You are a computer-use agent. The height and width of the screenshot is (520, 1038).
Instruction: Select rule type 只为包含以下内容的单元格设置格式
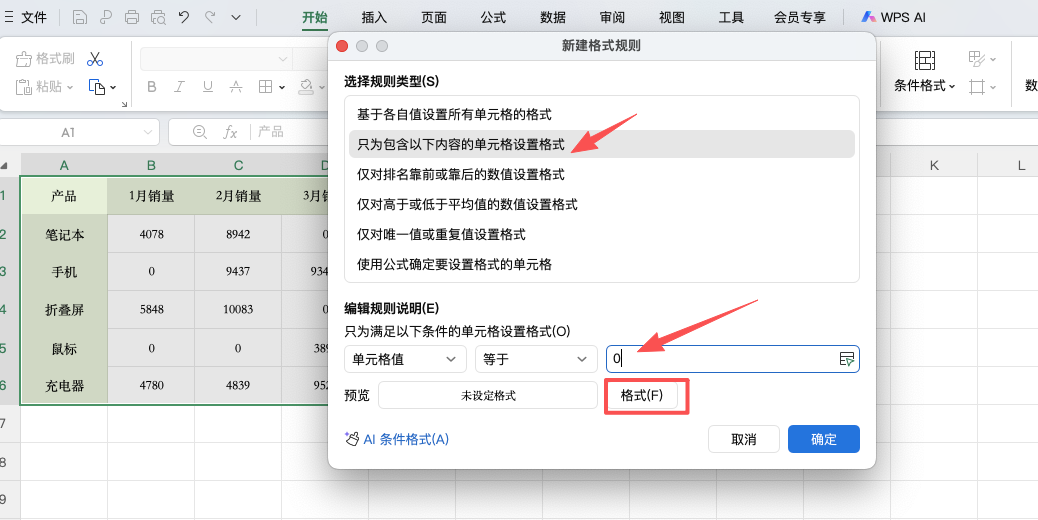click(x=602, y=144)
